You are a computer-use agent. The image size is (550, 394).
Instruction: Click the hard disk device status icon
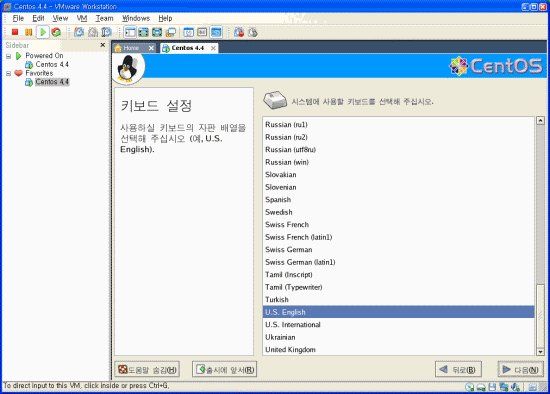pyautogui.click(x=481, y=387)
